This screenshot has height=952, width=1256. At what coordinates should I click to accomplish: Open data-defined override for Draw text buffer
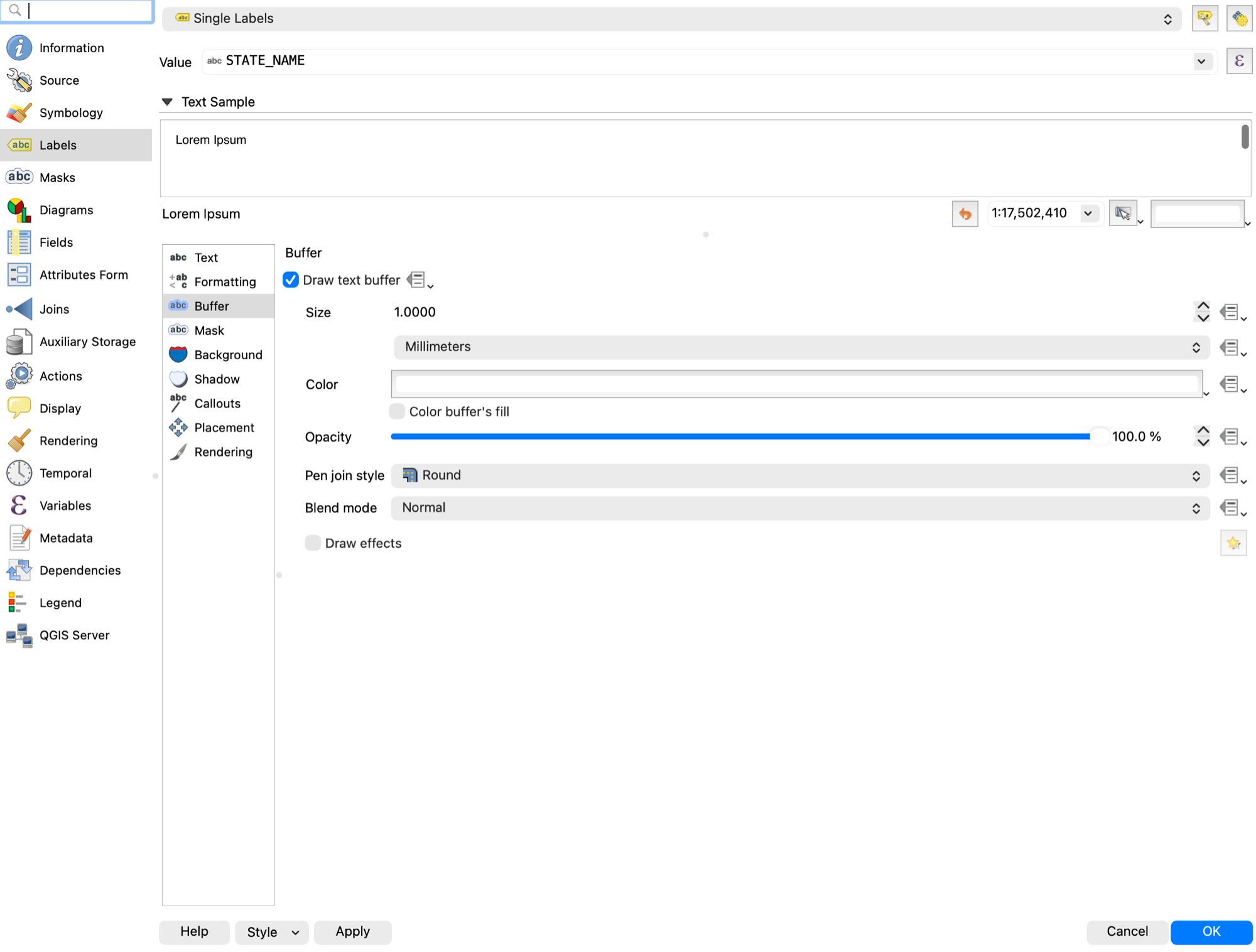click(420, 280)
